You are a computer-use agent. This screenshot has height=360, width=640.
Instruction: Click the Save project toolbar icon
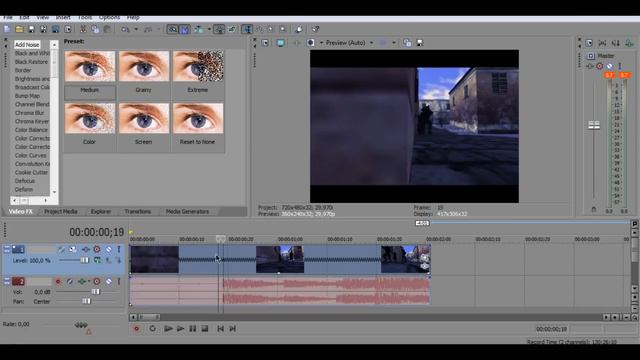coord(31,29)
